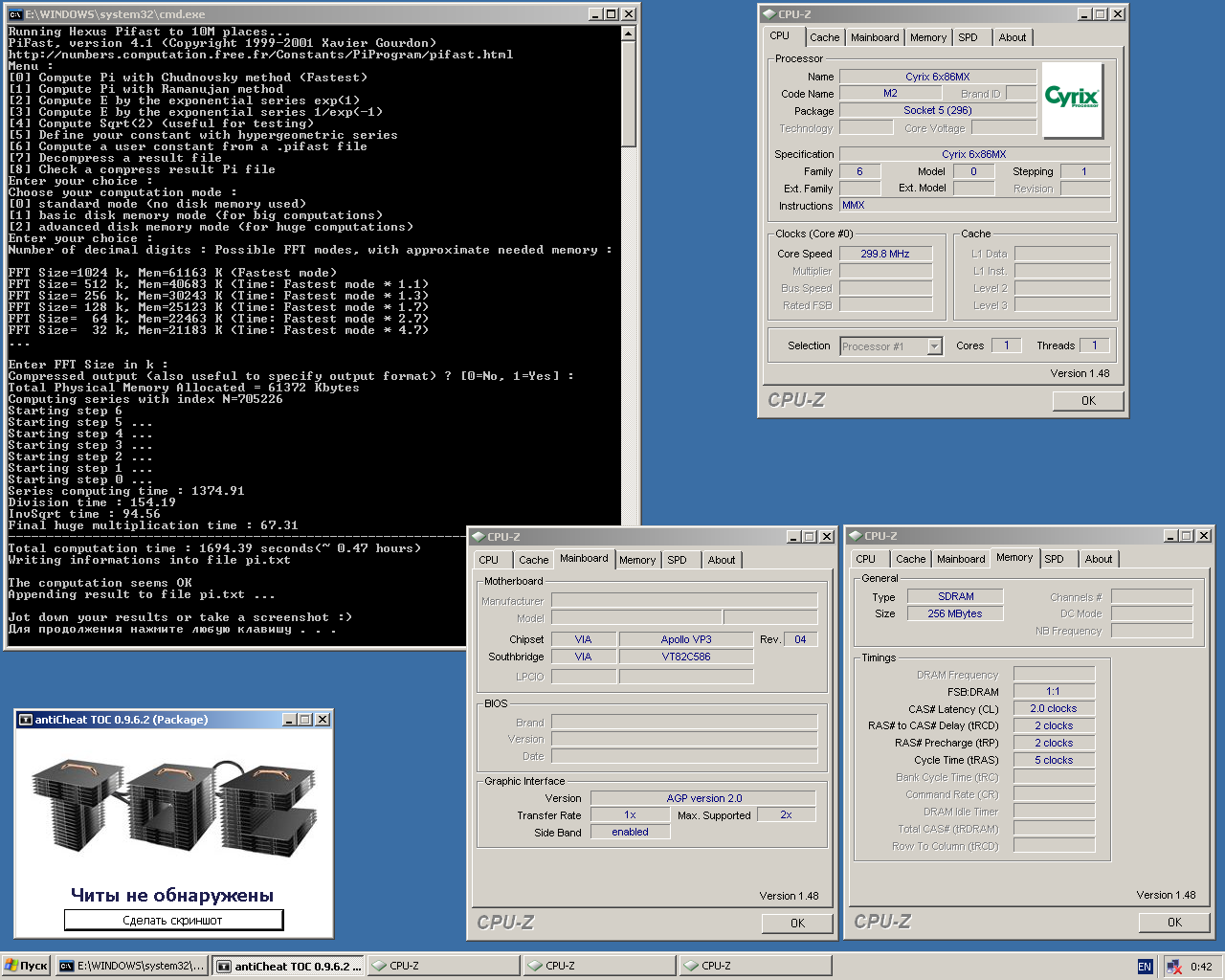
Task: Click the CAS# Latency 2.0 clocks field
Action: 1053,709
